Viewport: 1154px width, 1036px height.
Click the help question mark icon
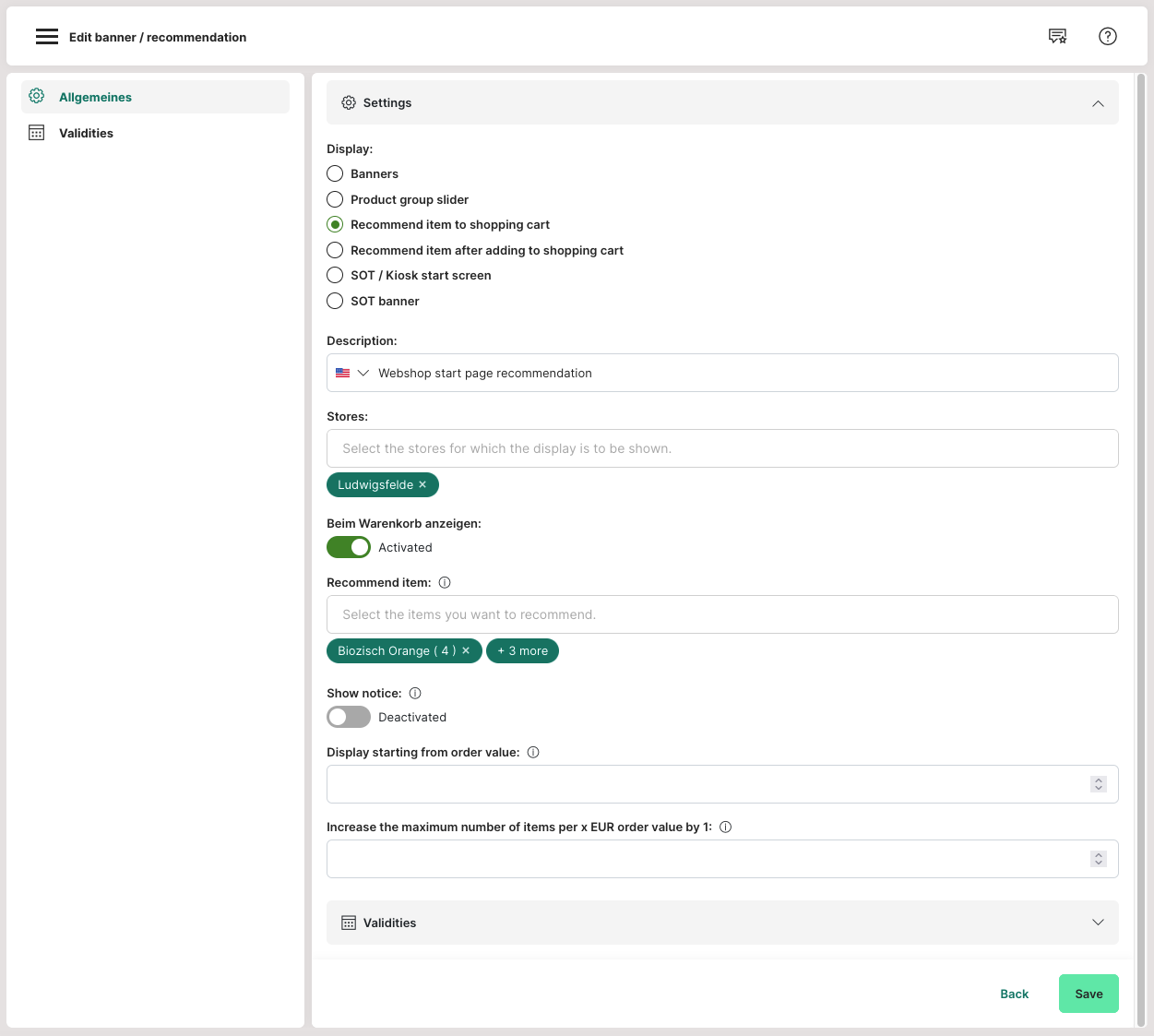pyautogui.click(x=1107, y=37)
